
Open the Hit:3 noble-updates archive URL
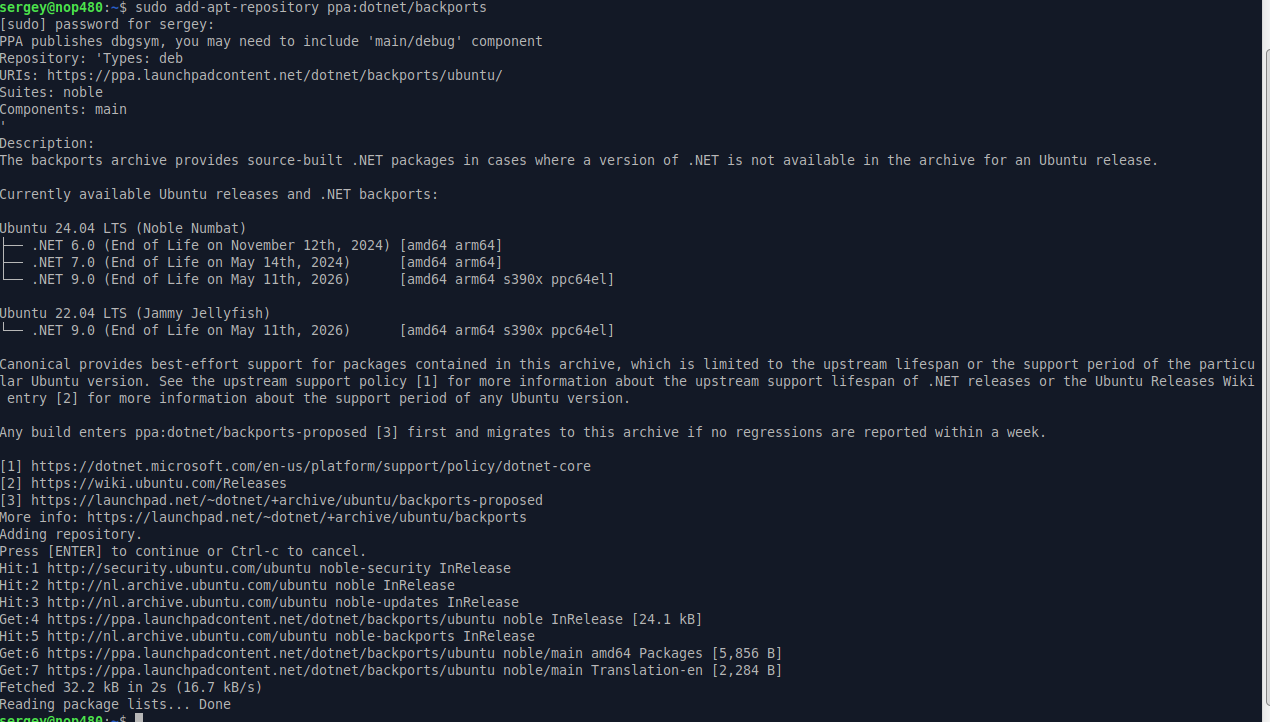[187, 602]
